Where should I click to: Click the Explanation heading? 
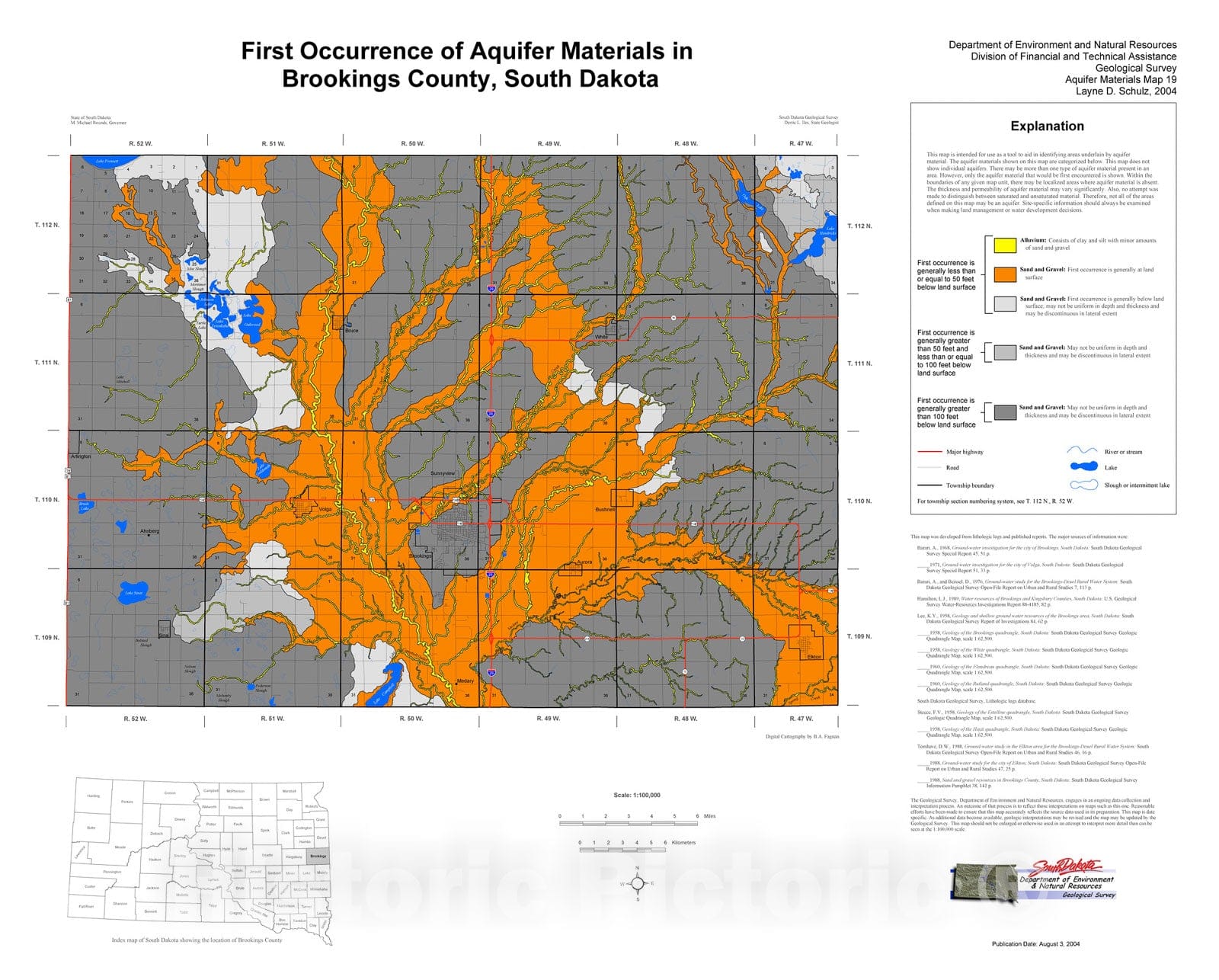pos(1047,127)
